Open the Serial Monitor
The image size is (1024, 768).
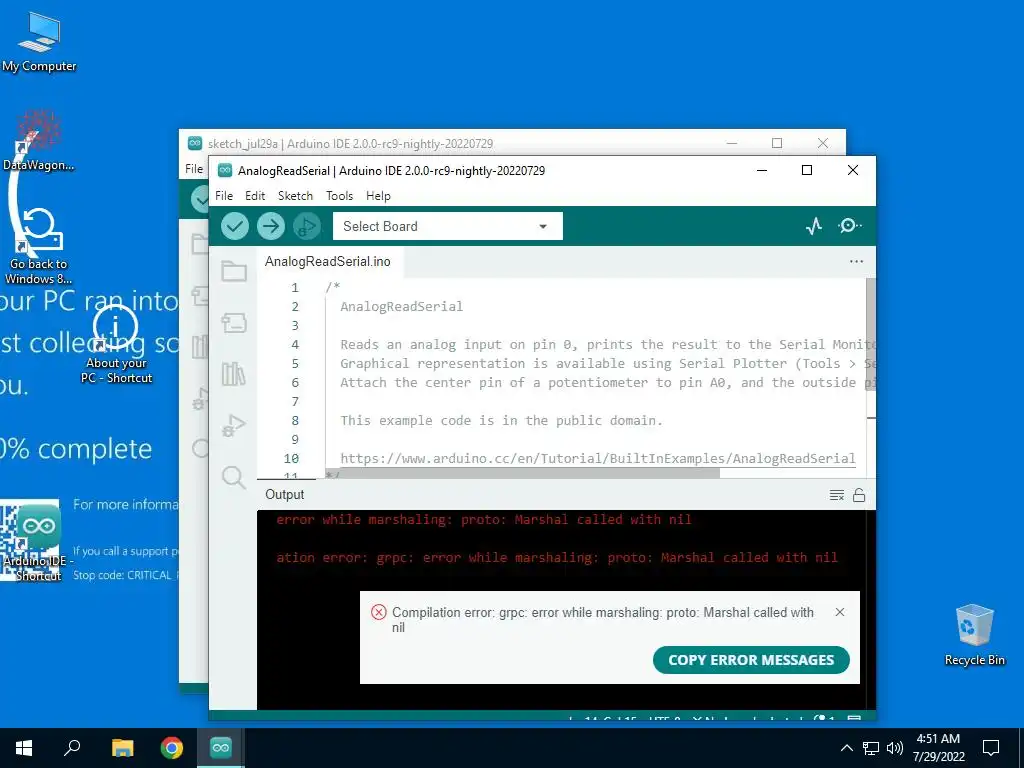pyautogui.click(x=849, y=226)
